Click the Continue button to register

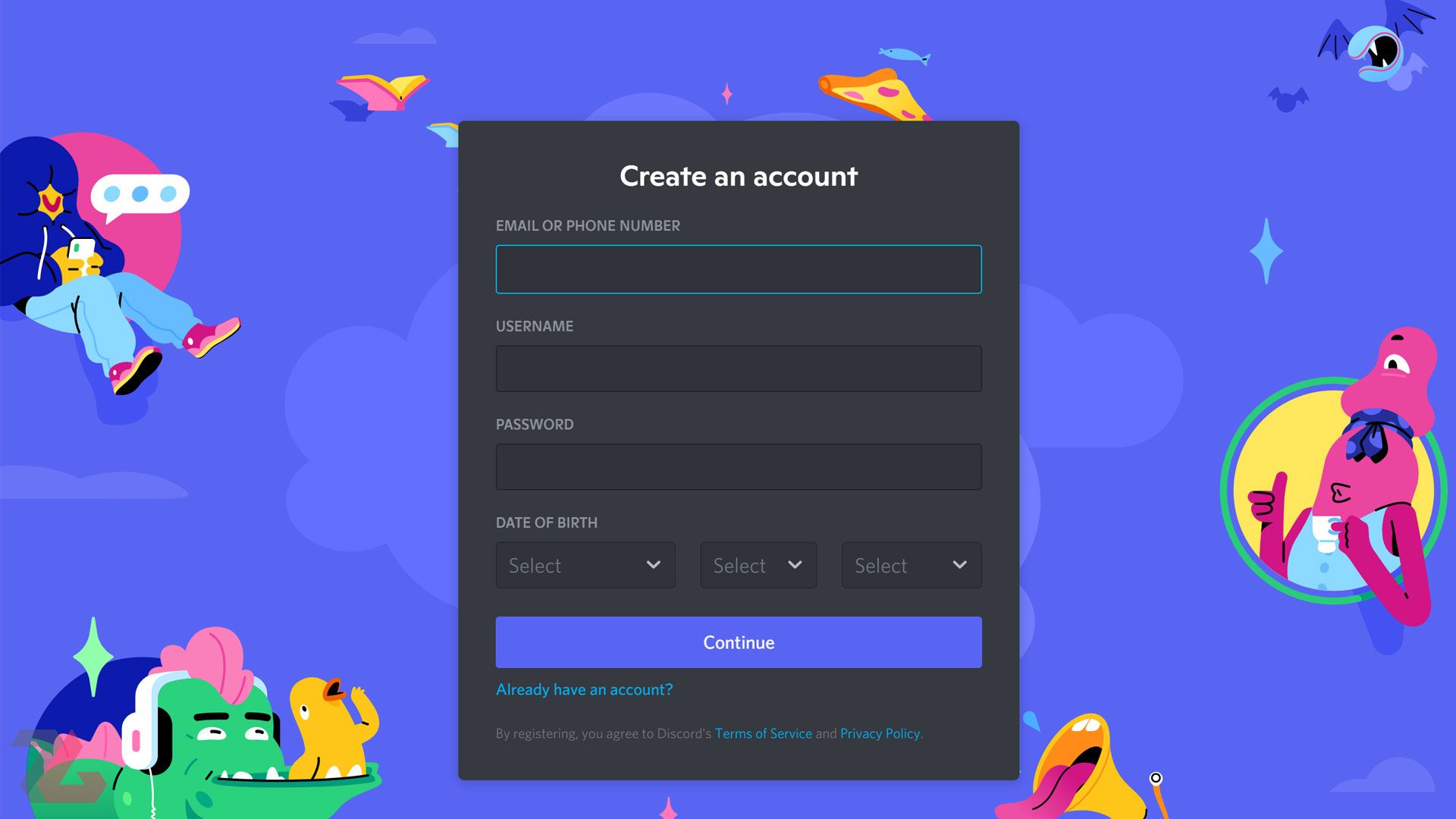click(738, 642)
